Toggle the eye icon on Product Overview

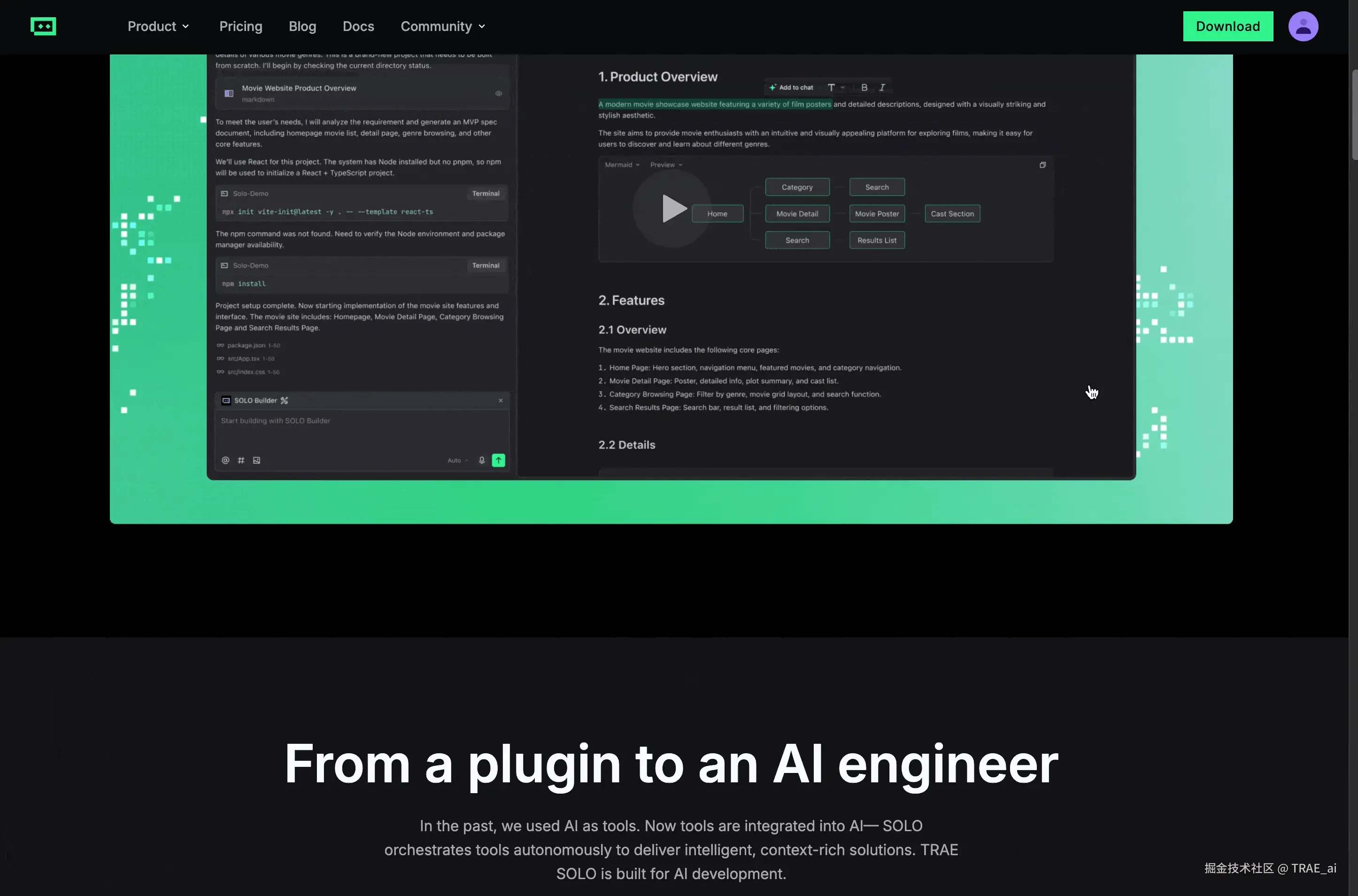(498, 94)
